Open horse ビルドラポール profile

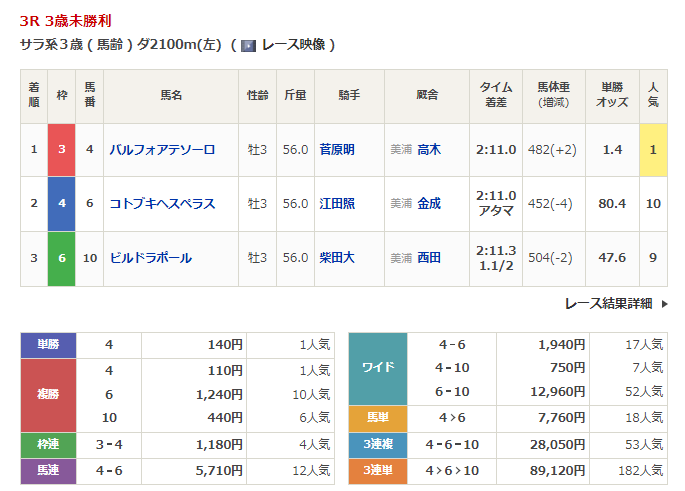point(151,258)
